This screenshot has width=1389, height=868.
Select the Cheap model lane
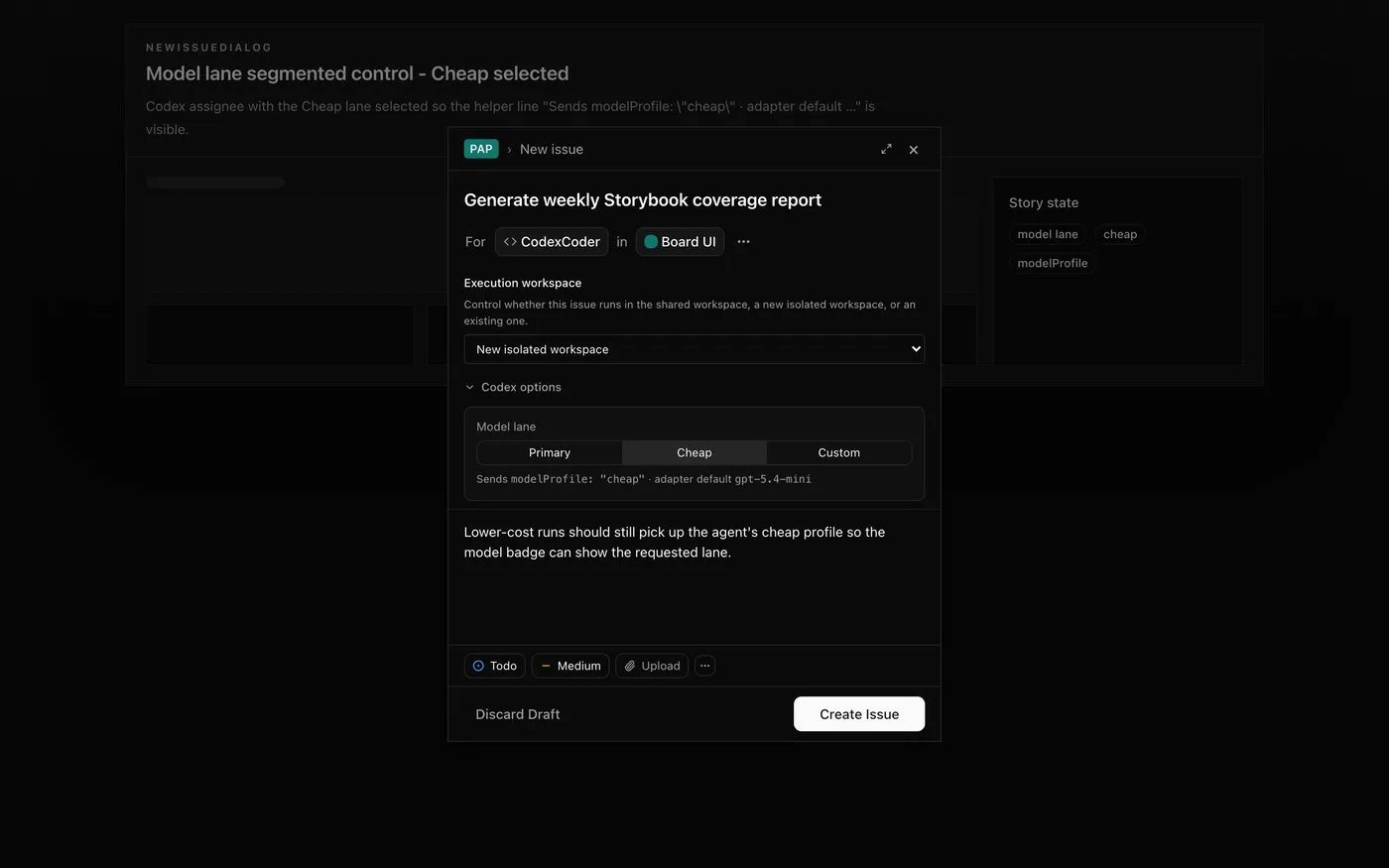[x=694, y=452]
